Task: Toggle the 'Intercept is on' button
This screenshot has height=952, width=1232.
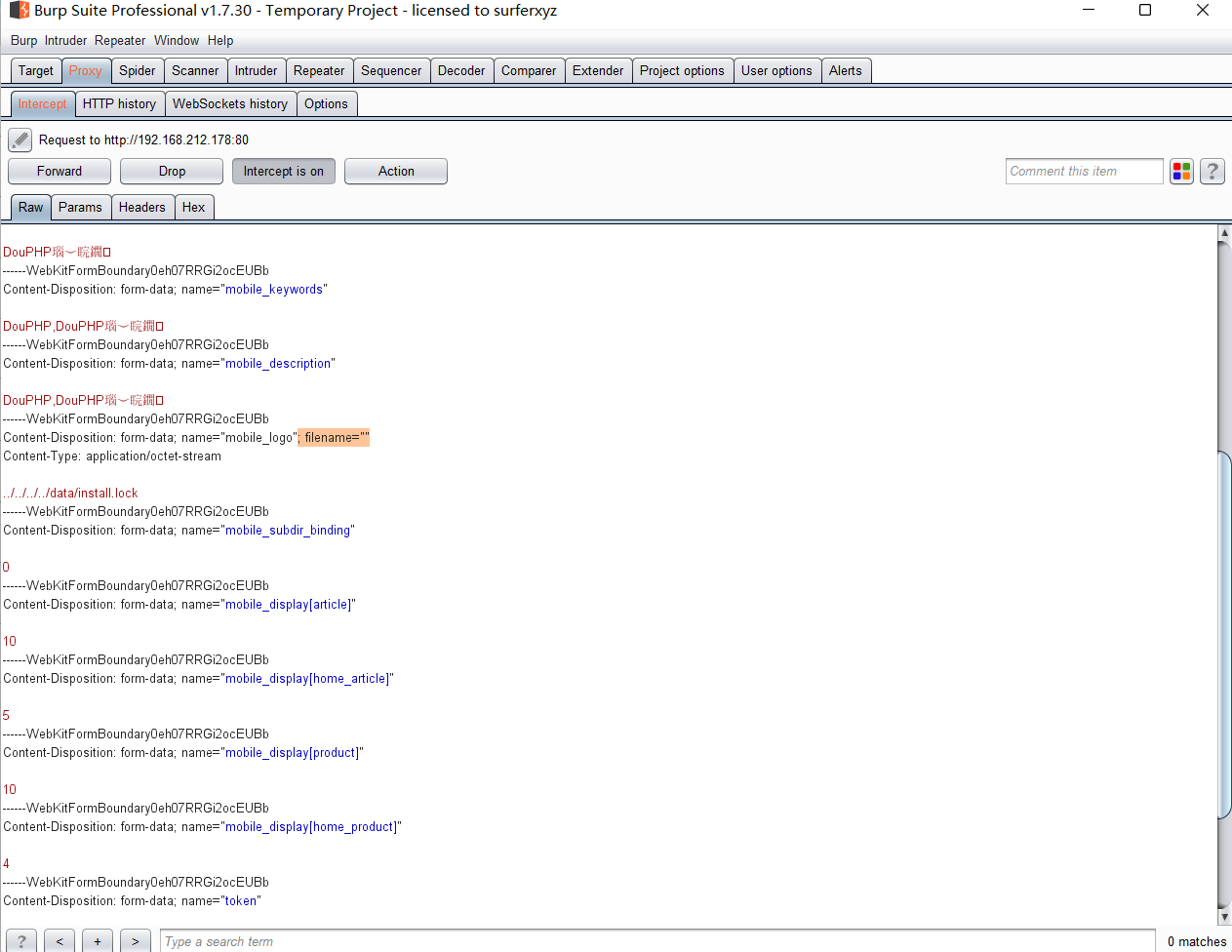Action: click(283, 171)
